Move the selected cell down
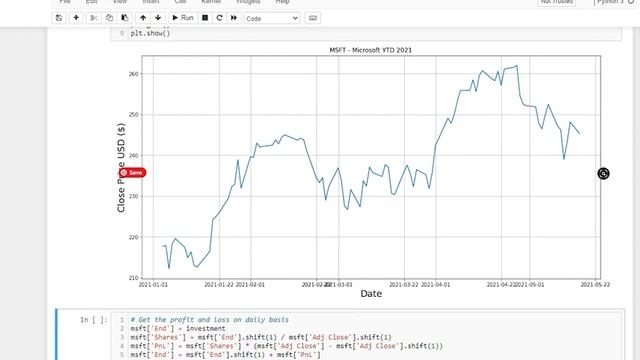The image size is (640, 360). point(158,18)
